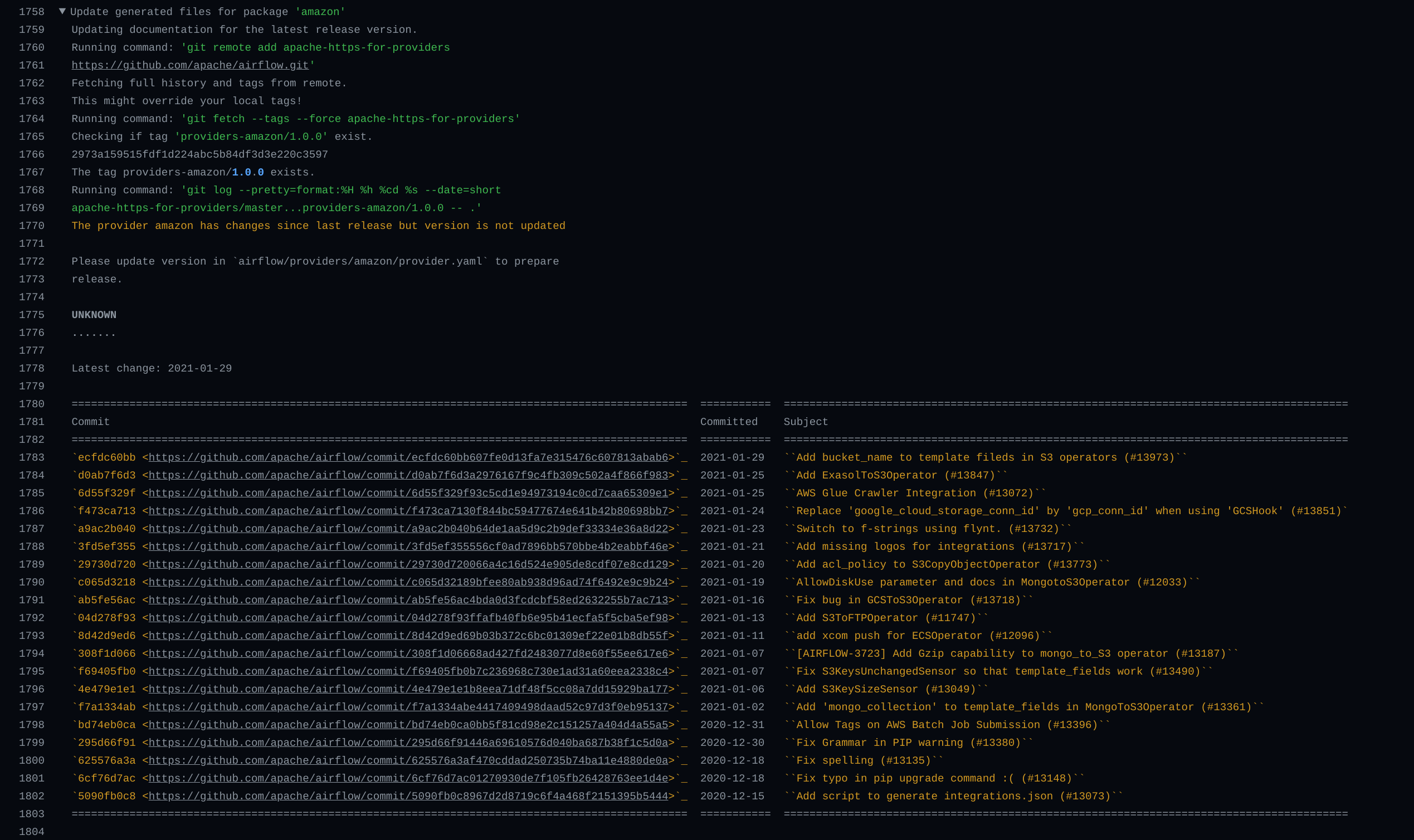Open commit link for c065d3218
The image size is (1414, 840).
tap(408, 583)
